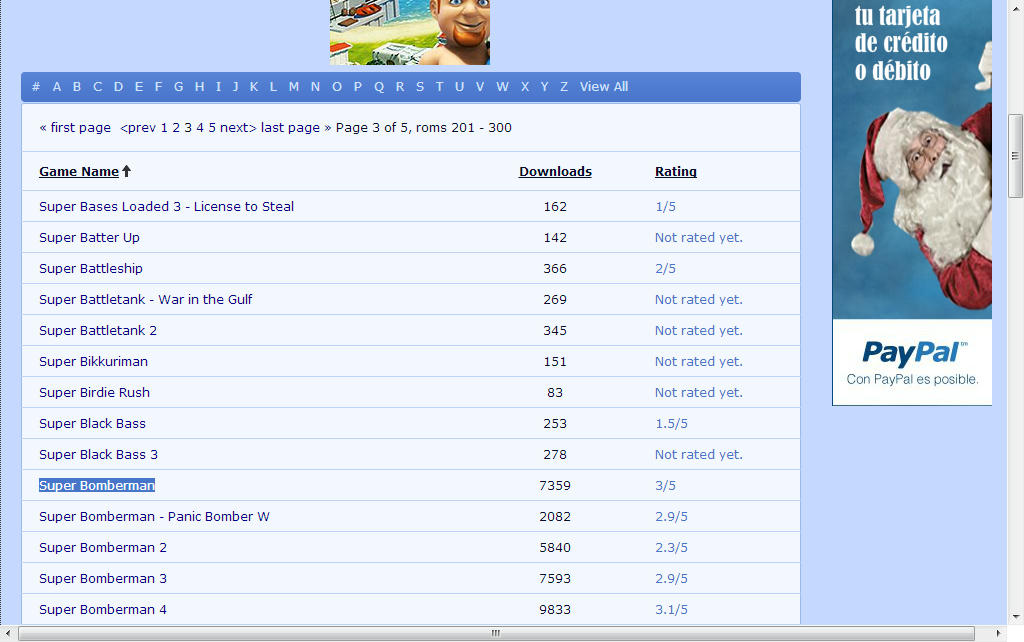This screenshot has width=1024, height=642.
Task: Open Super Bomberman 4 ROM link
Action: (103, 610)
